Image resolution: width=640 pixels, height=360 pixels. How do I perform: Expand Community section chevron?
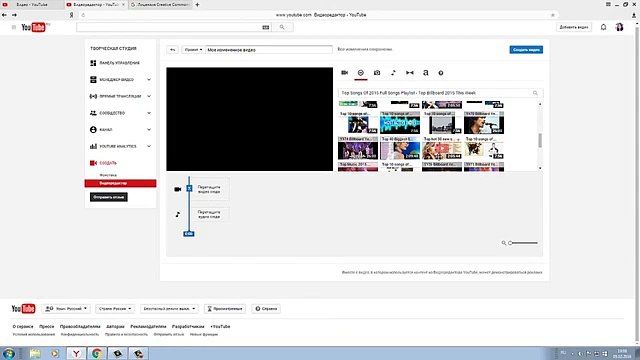pyautogui.click(x=149, y=113)
